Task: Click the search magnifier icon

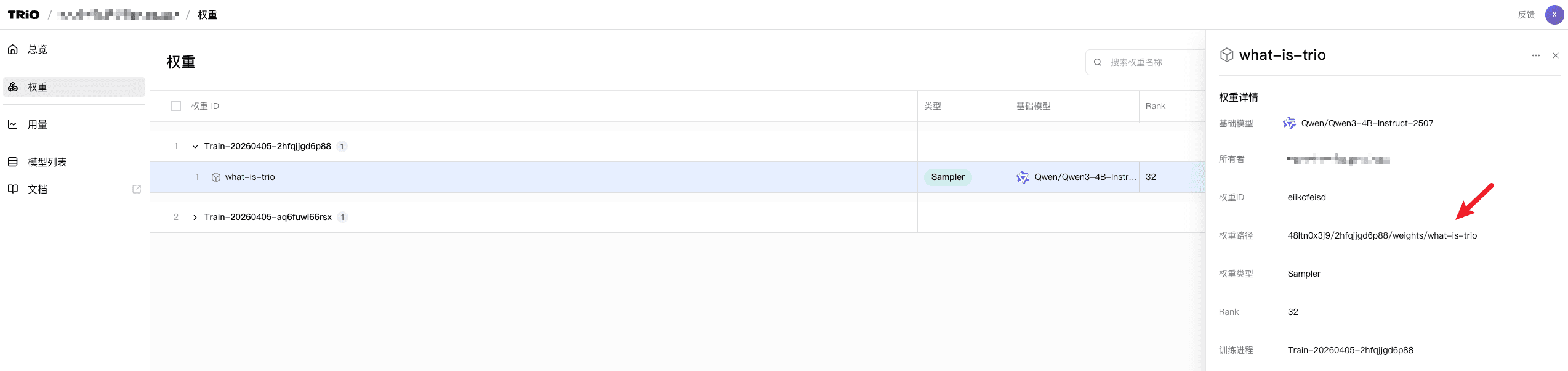Action: point(1098,62)
